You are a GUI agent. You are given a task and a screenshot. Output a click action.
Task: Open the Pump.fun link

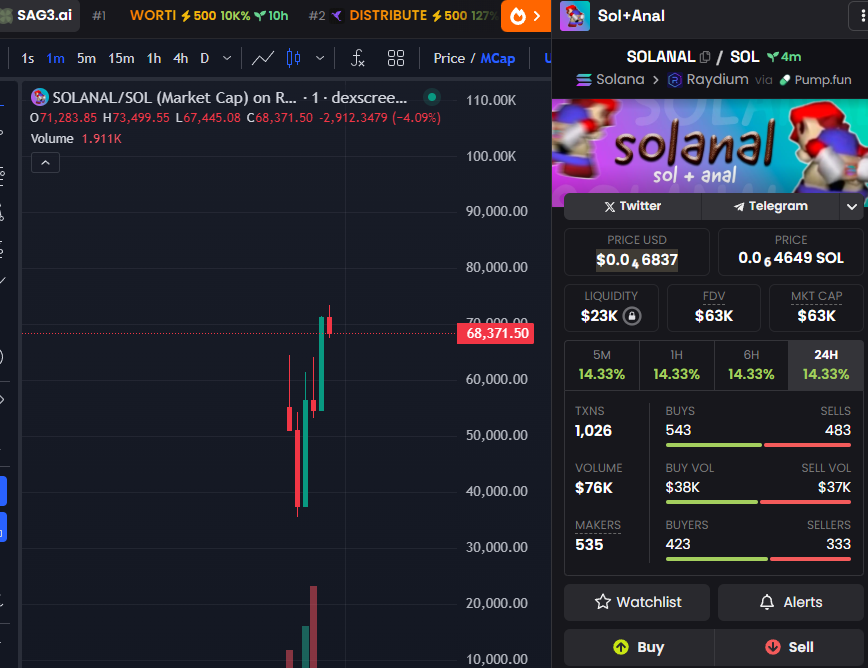(x=815, y=80)
